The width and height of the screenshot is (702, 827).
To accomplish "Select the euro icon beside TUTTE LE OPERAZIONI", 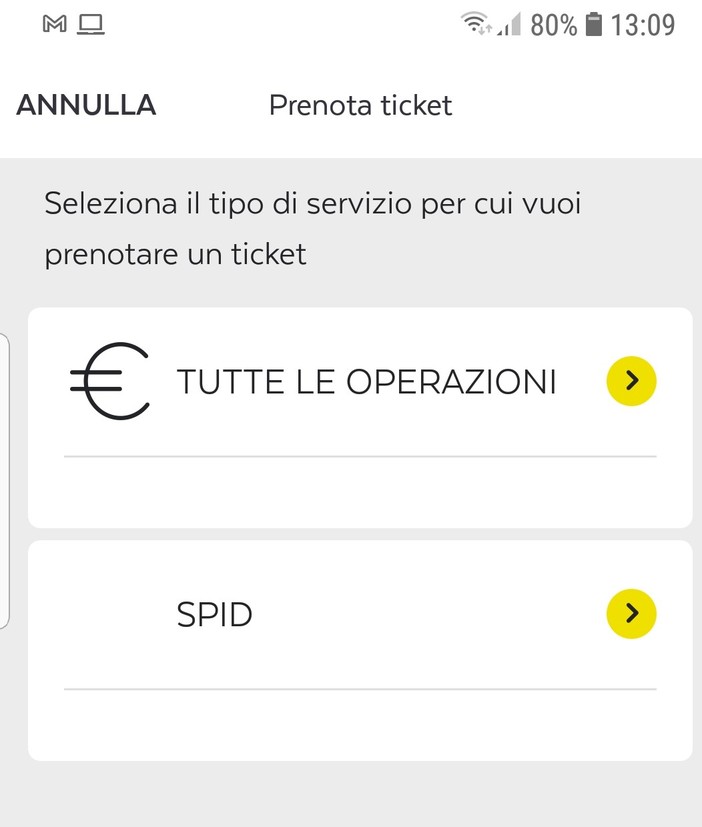I will (108, 381).
